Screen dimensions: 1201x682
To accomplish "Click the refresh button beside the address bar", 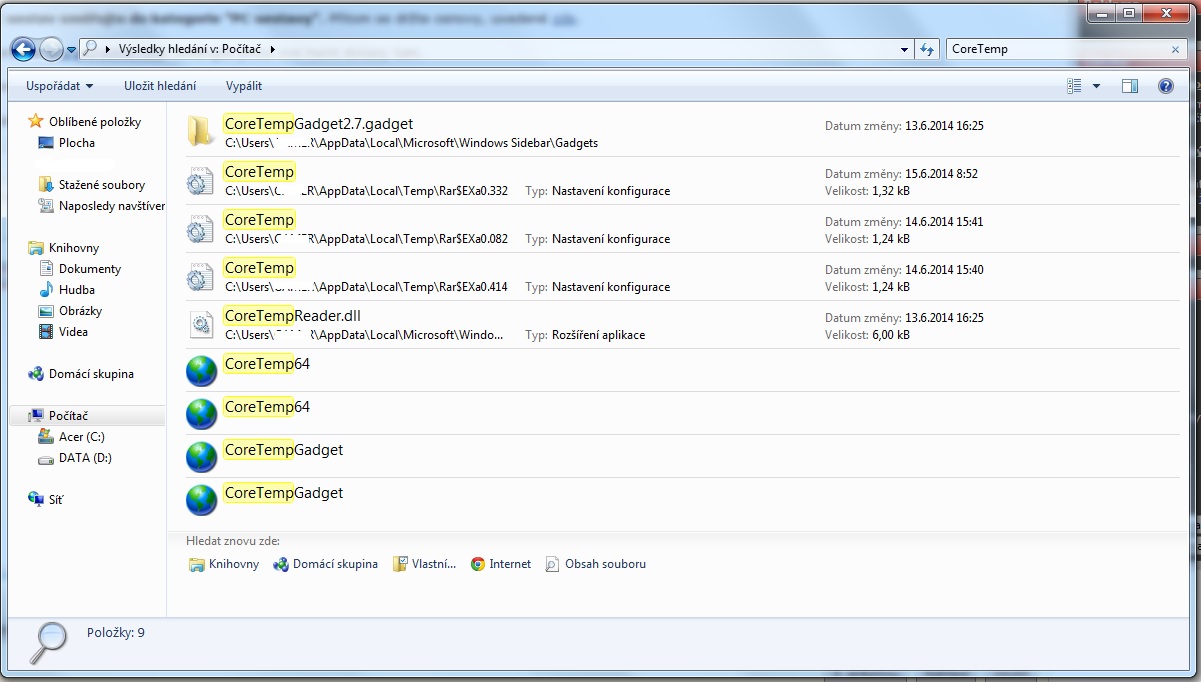I will click(x=927, y=49).
